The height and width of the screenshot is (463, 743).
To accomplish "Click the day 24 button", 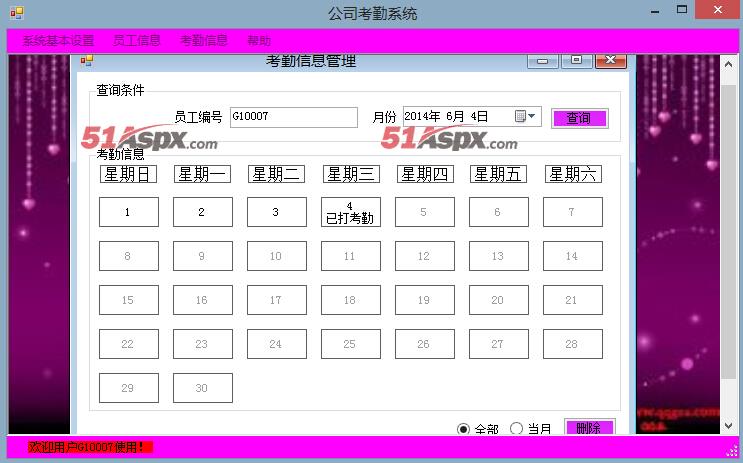I will pyautogui.click(x=277, y=344).
